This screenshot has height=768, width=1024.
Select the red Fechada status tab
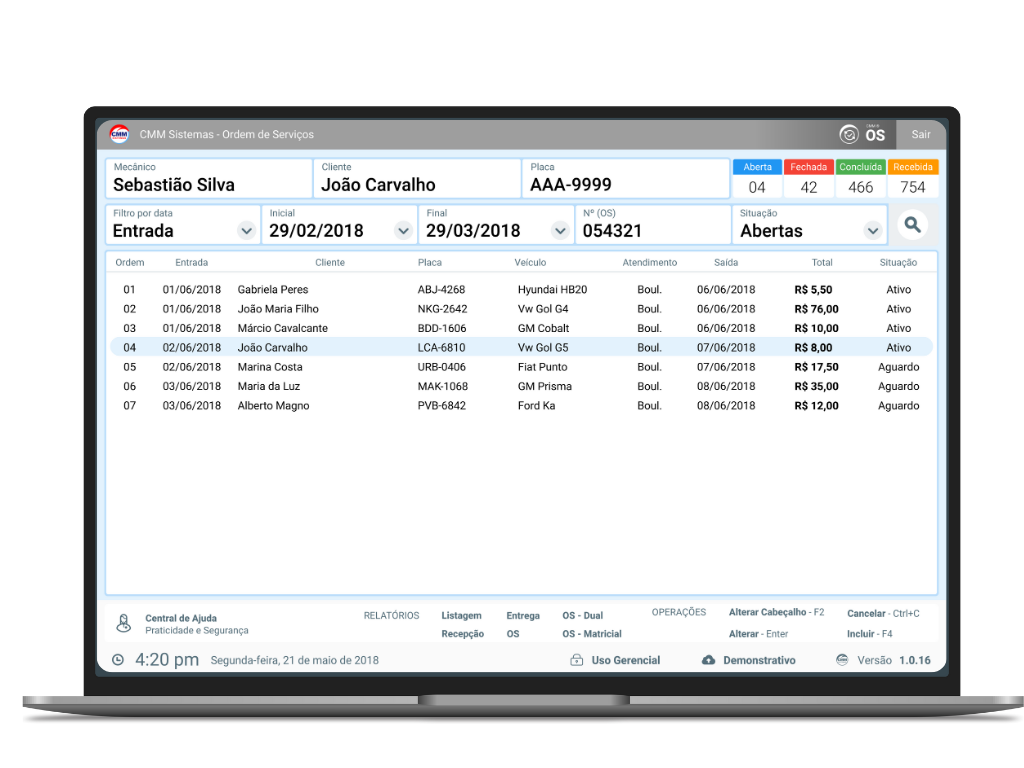(x=808, y=167)
